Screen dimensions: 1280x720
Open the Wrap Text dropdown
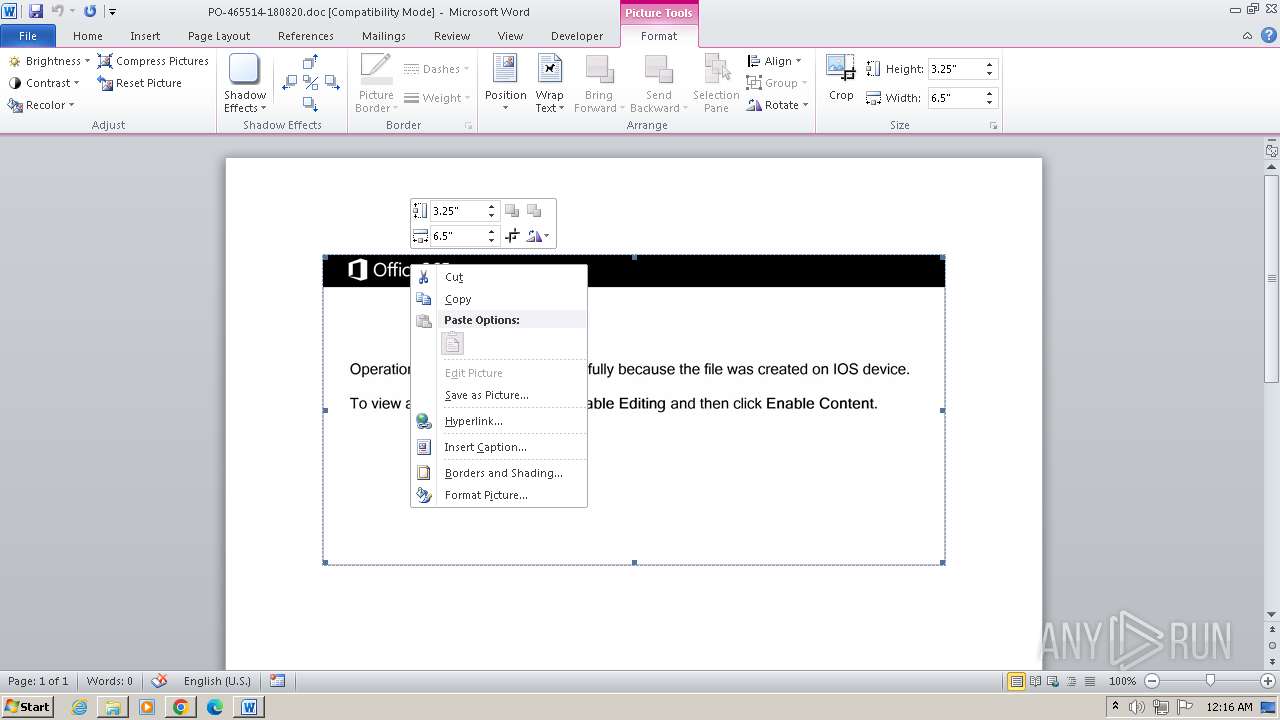click(x=549, y=84)
